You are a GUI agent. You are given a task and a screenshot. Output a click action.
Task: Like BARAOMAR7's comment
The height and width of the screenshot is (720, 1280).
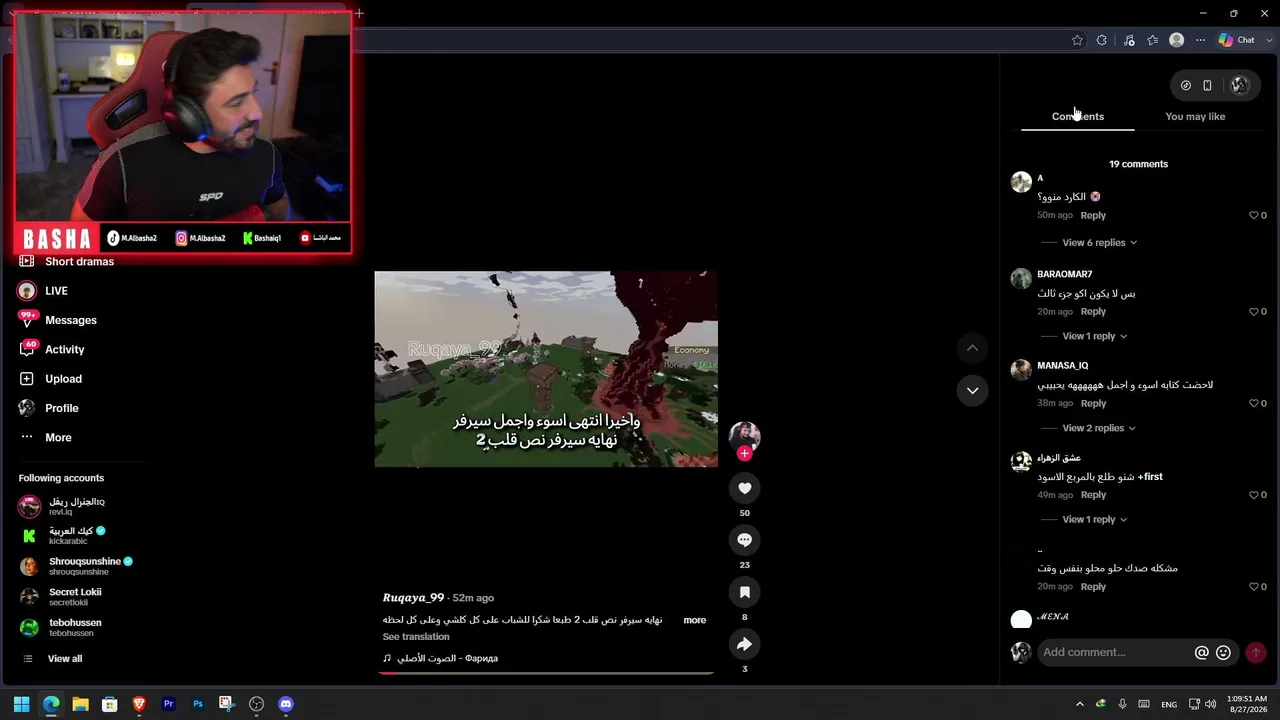point(1254,312)
